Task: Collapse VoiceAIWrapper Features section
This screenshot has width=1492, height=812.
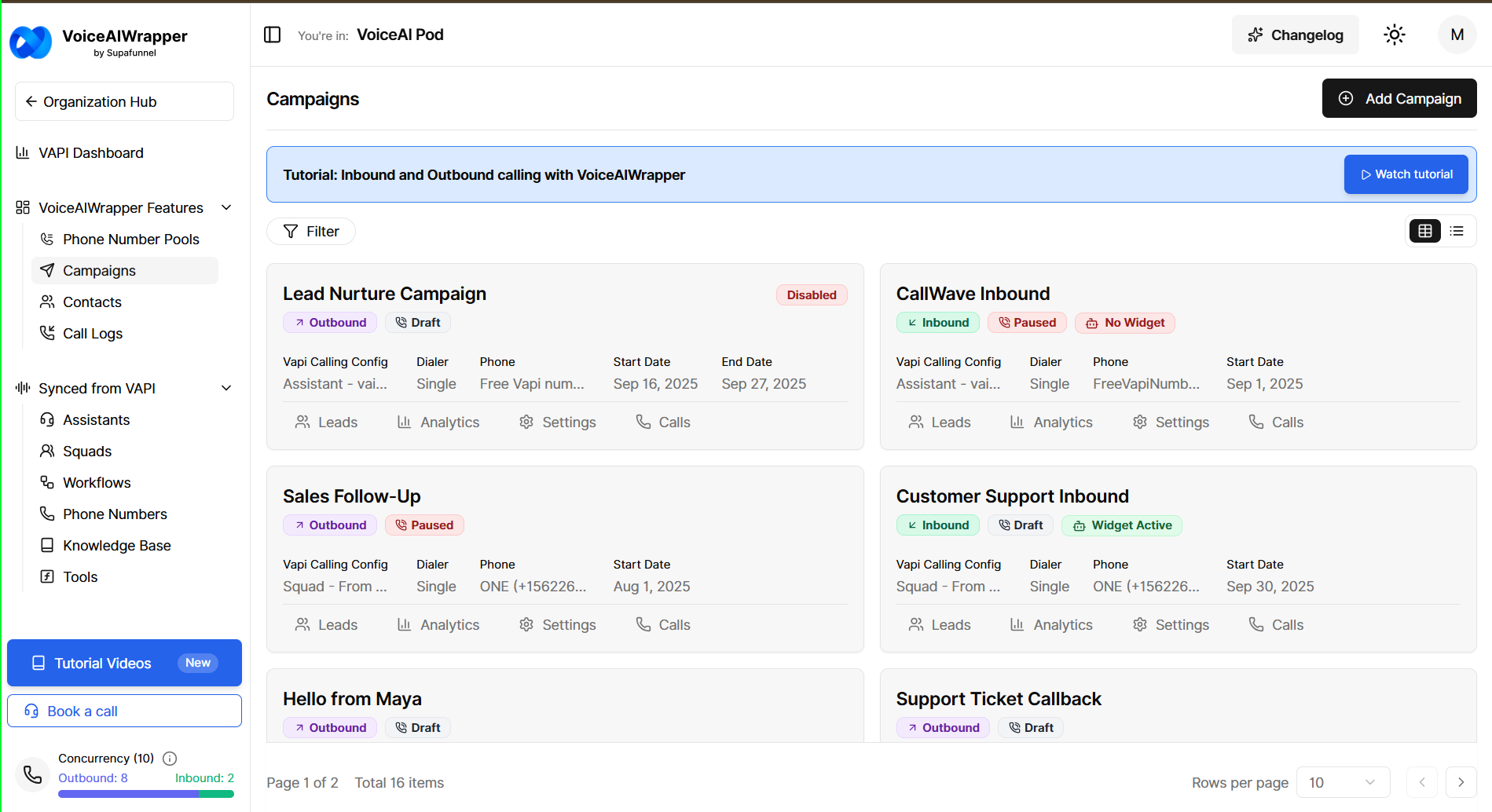Action: point(226,207)
